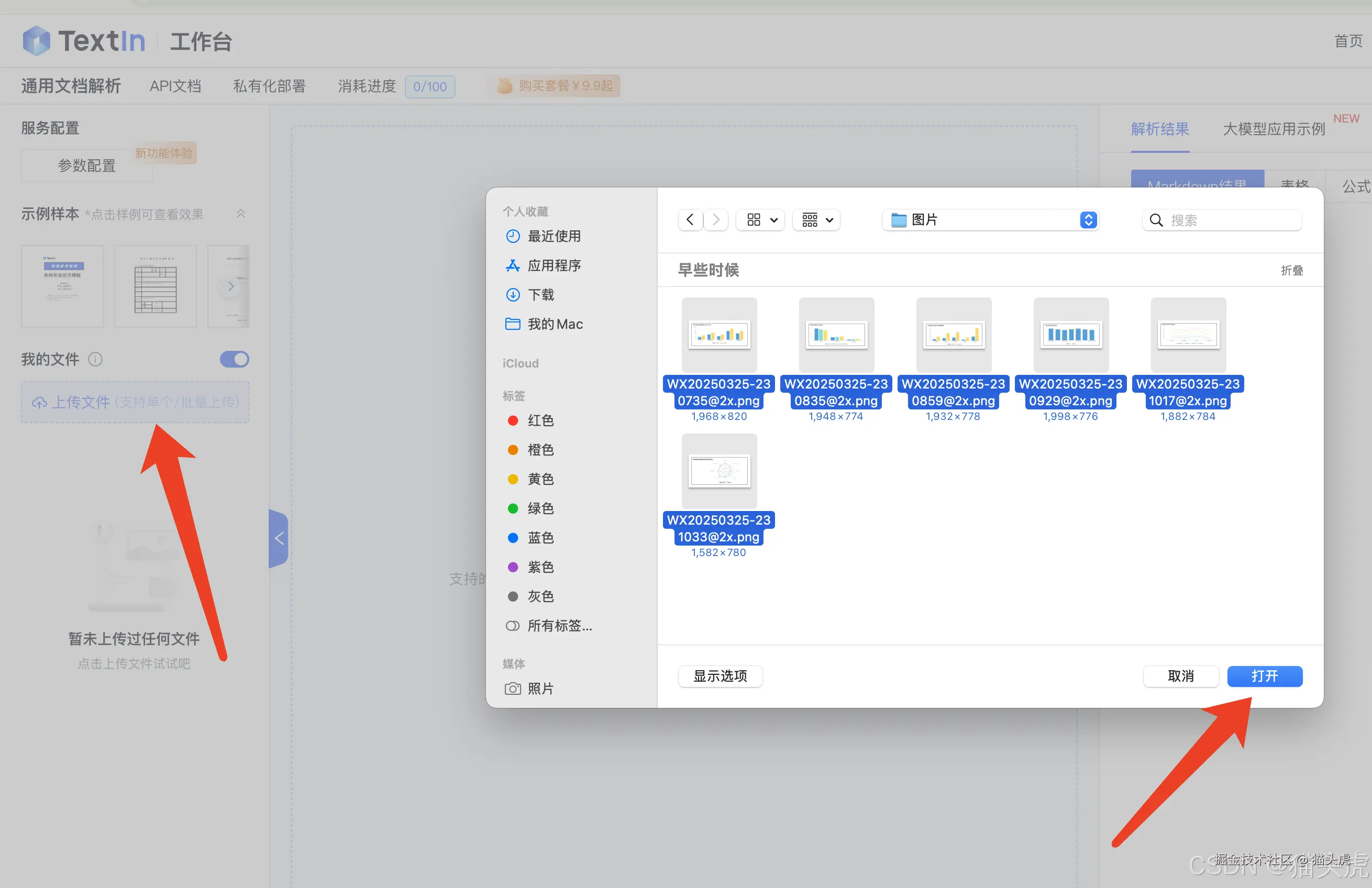Select 应用程序 in the sidebar
The width and height of the screenshot is (1372, 888).
coord(555,265)
